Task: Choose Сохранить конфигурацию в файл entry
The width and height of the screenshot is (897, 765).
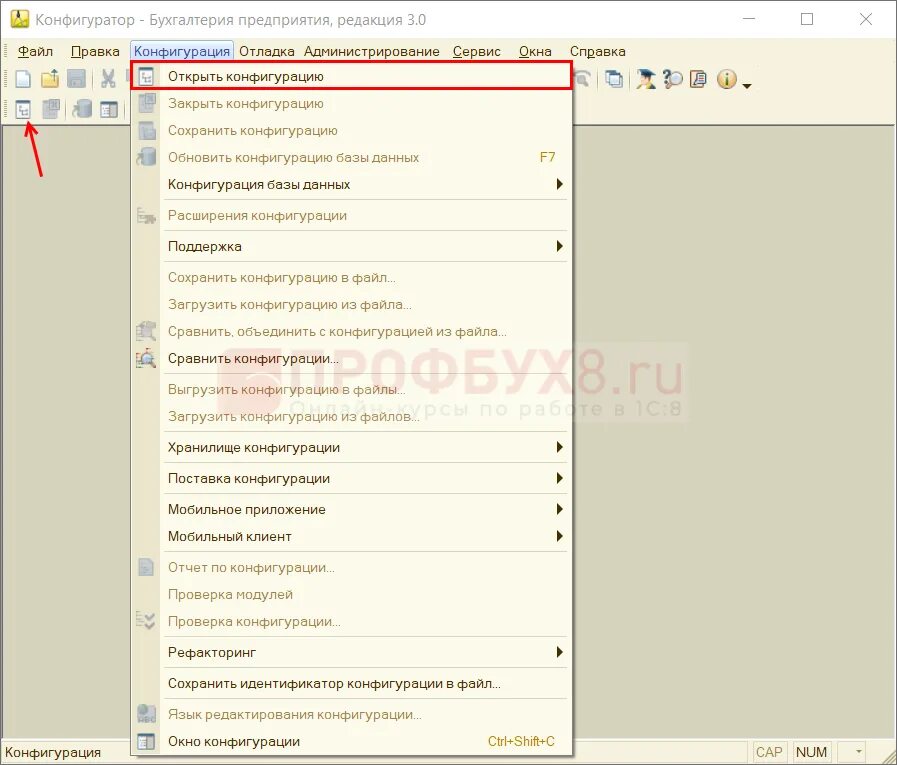Action: [x=351, y=278]
